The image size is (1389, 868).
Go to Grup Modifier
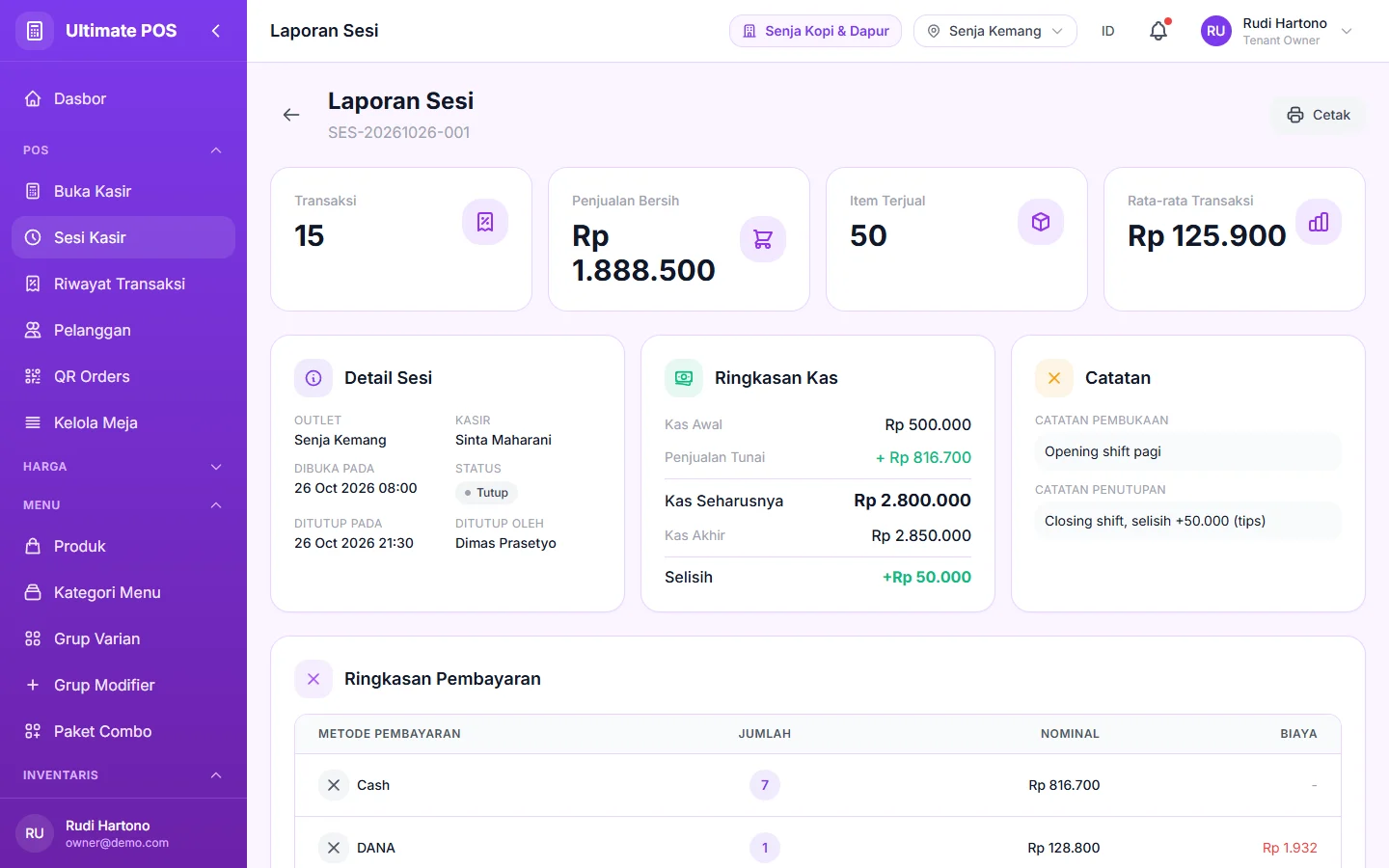(123, 685)
